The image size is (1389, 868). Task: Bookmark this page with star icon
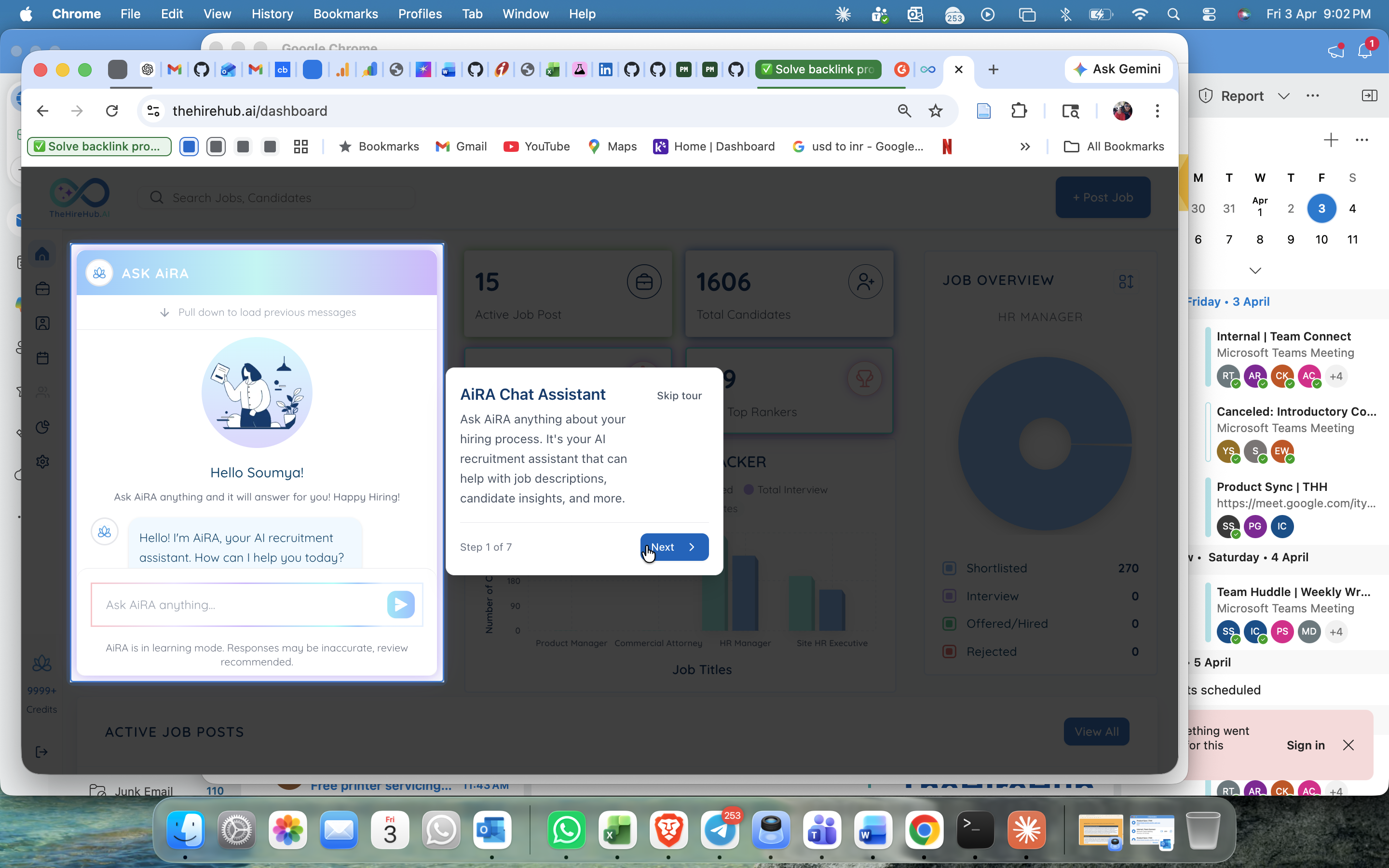(936, 111)
